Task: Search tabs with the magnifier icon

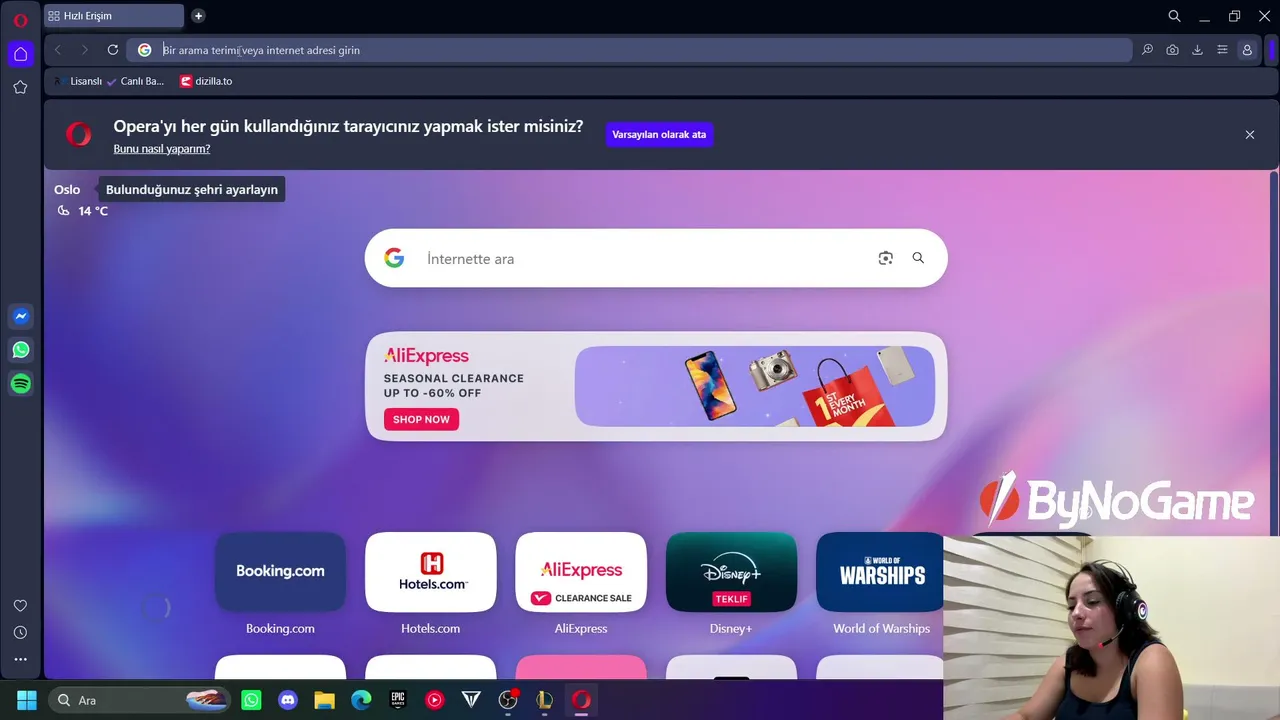Action: point(1175,16)
